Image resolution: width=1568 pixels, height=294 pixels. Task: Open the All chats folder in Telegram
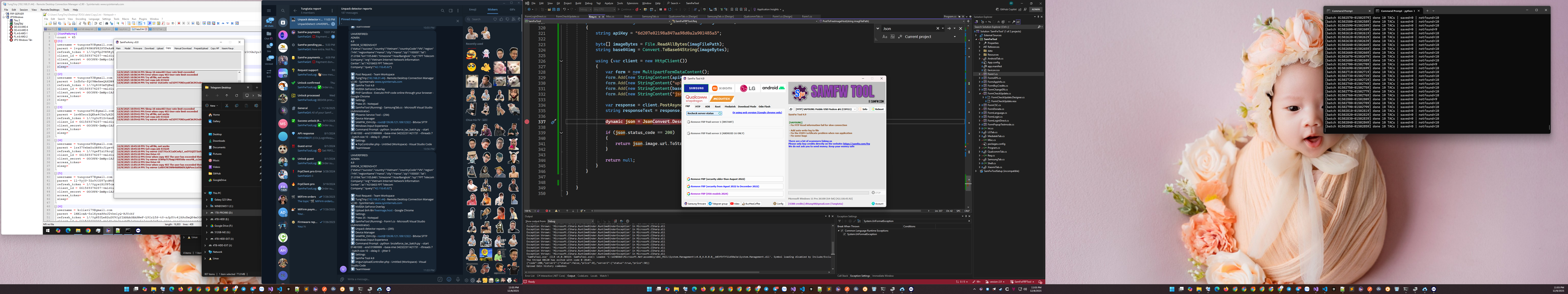coord(269,22)
